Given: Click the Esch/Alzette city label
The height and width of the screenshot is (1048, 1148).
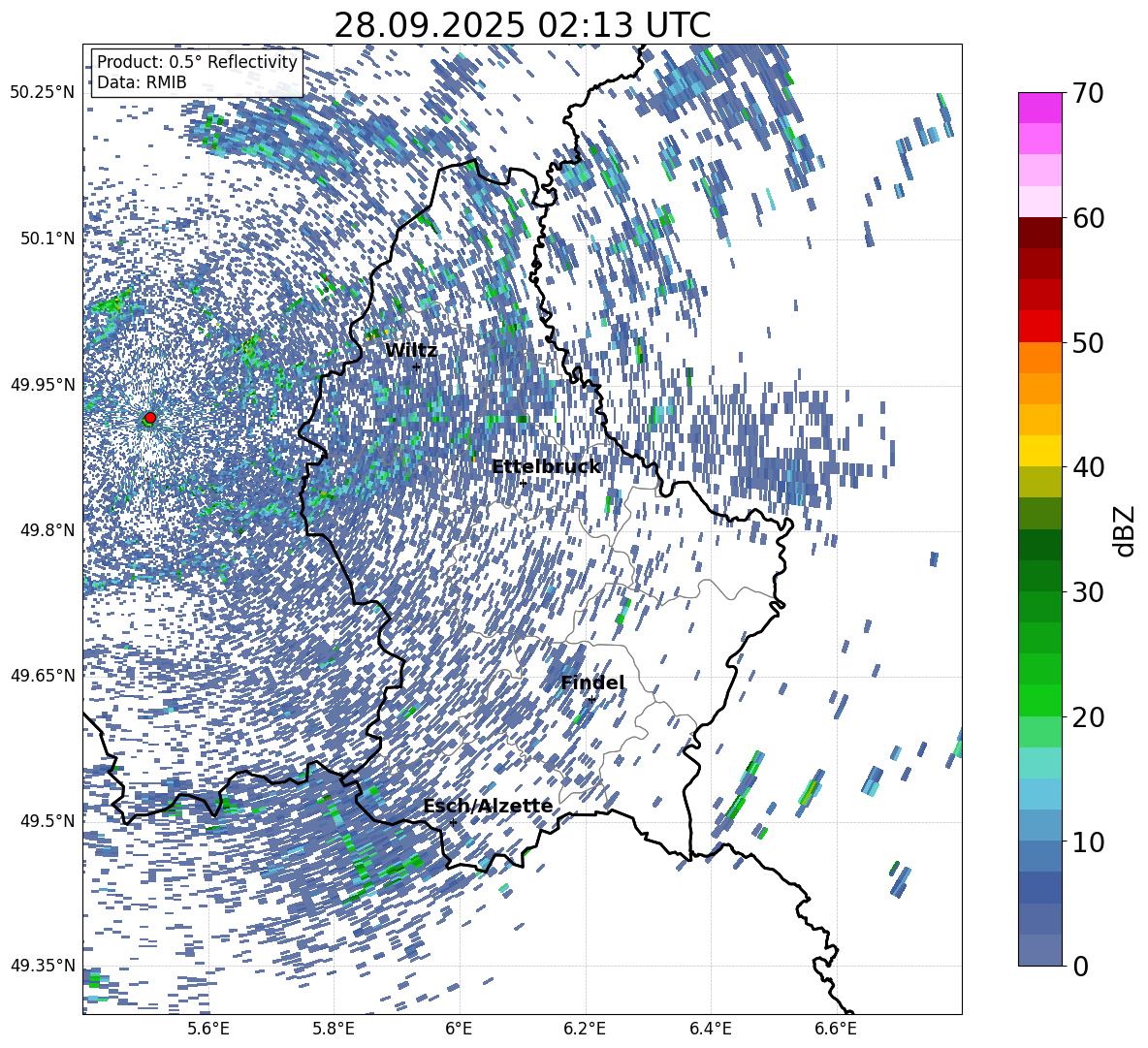Looking at the screenshot, I should coord(488,807).
